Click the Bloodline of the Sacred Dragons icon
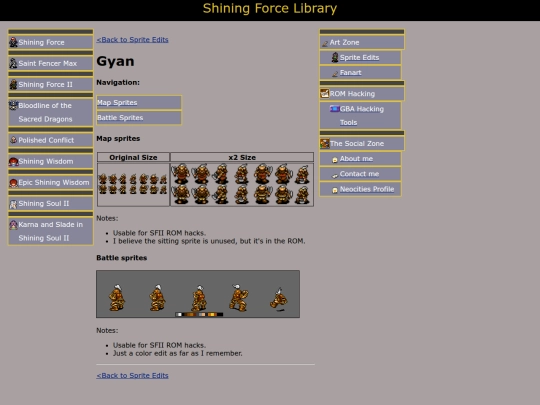 (13, 105)
